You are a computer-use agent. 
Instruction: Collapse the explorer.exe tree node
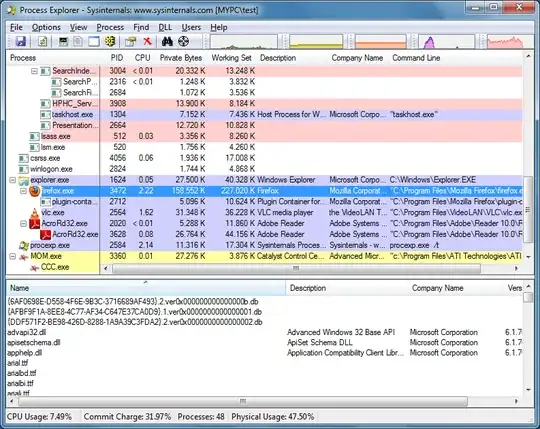(12, 180)
